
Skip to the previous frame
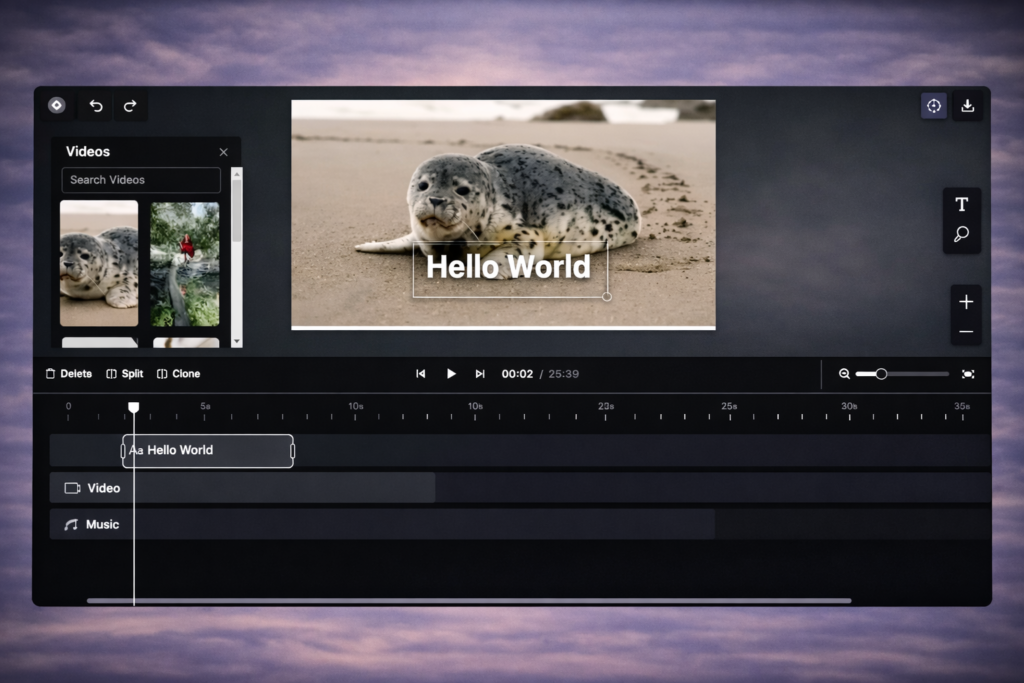point(421,374)
